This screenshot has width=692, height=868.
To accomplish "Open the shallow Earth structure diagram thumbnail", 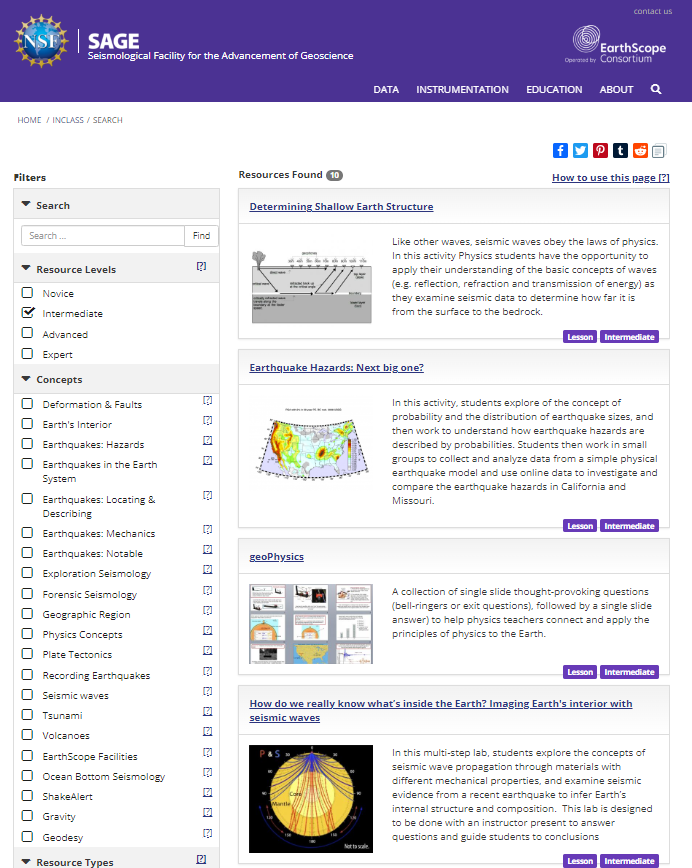I will (312, 287).
